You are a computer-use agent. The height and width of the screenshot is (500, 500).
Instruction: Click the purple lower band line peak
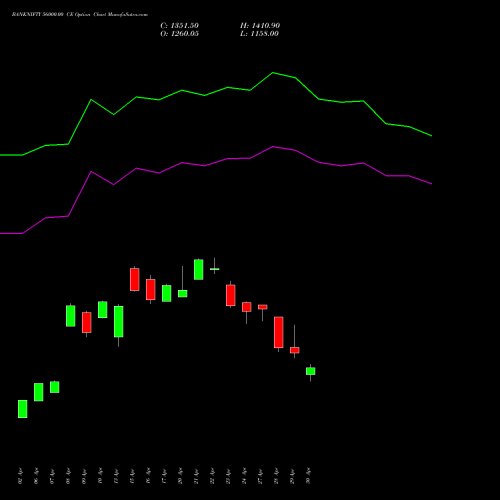pyautogui.click(x=273, y=147)
